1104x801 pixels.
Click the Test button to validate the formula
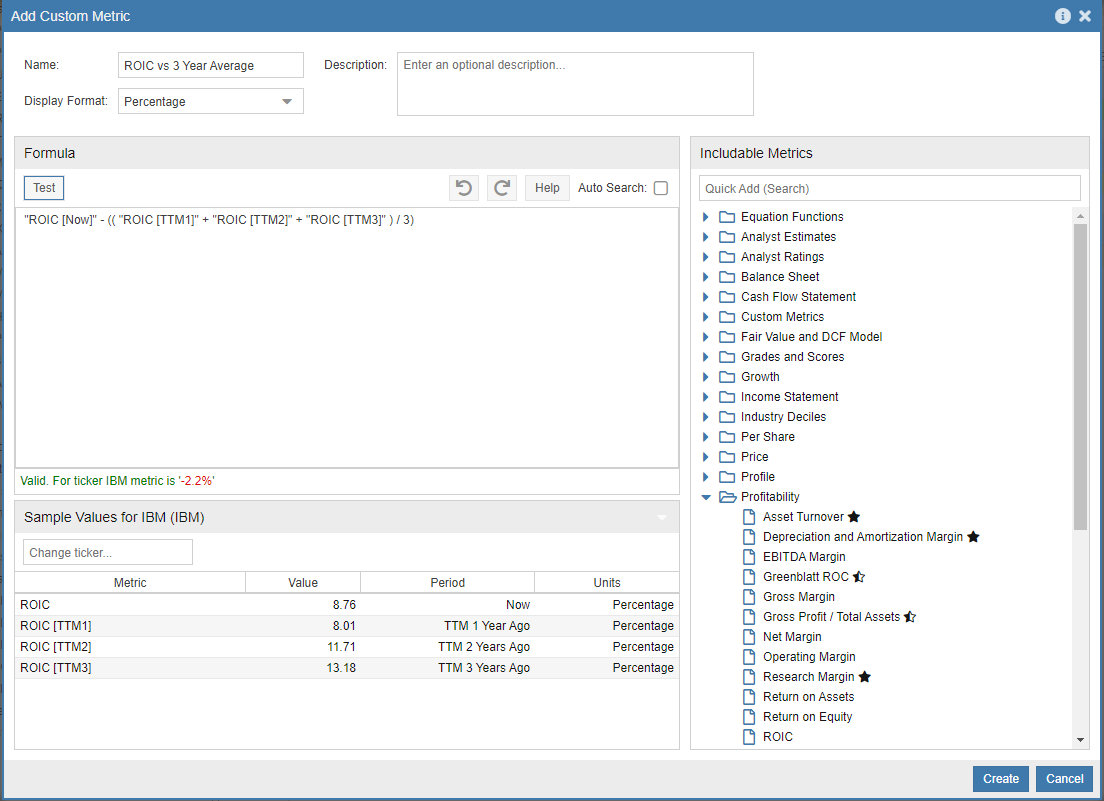pos(43,187)
